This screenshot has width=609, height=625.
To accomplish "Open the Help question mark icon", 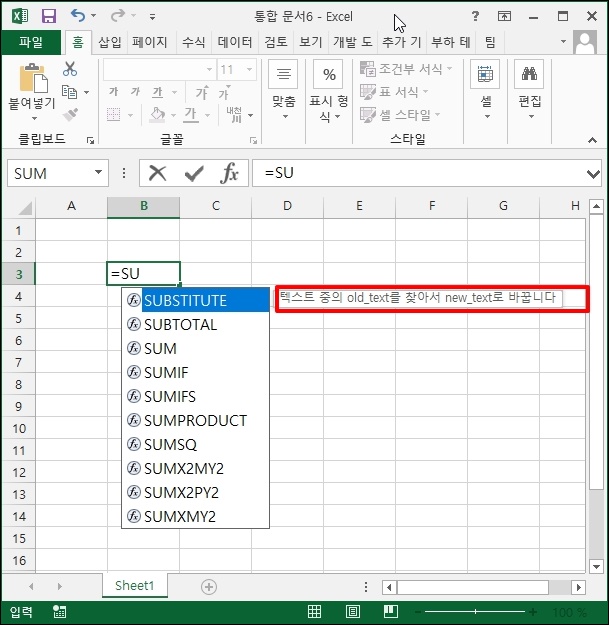I will pyautogui.click(x=475, y=16).
